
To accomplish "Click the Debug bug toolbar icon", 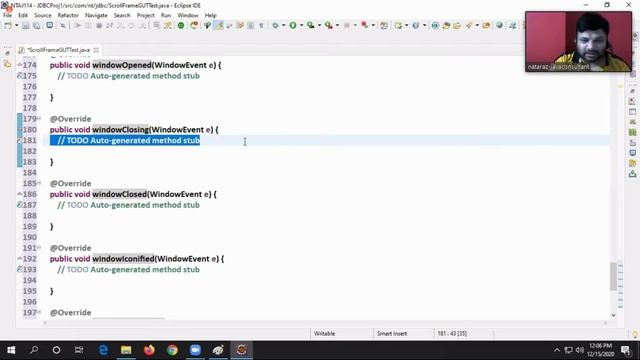I will pos(276,26).
